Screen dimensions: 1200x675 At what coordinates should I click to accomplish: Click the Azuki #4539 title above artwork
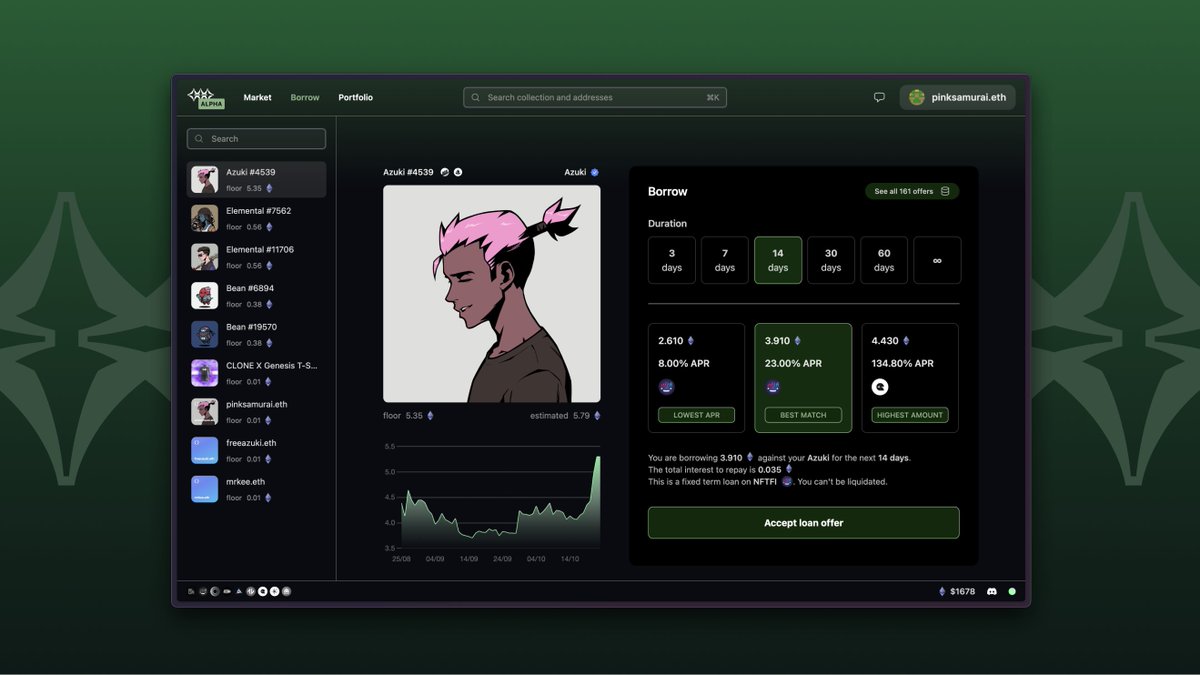pyautogui.click(x=408, y=172)
